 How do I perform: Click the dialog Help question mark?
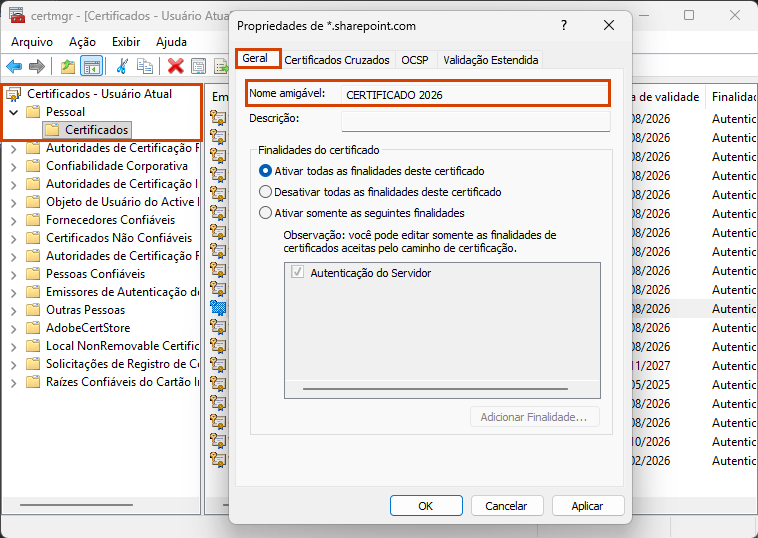point(564,26)
